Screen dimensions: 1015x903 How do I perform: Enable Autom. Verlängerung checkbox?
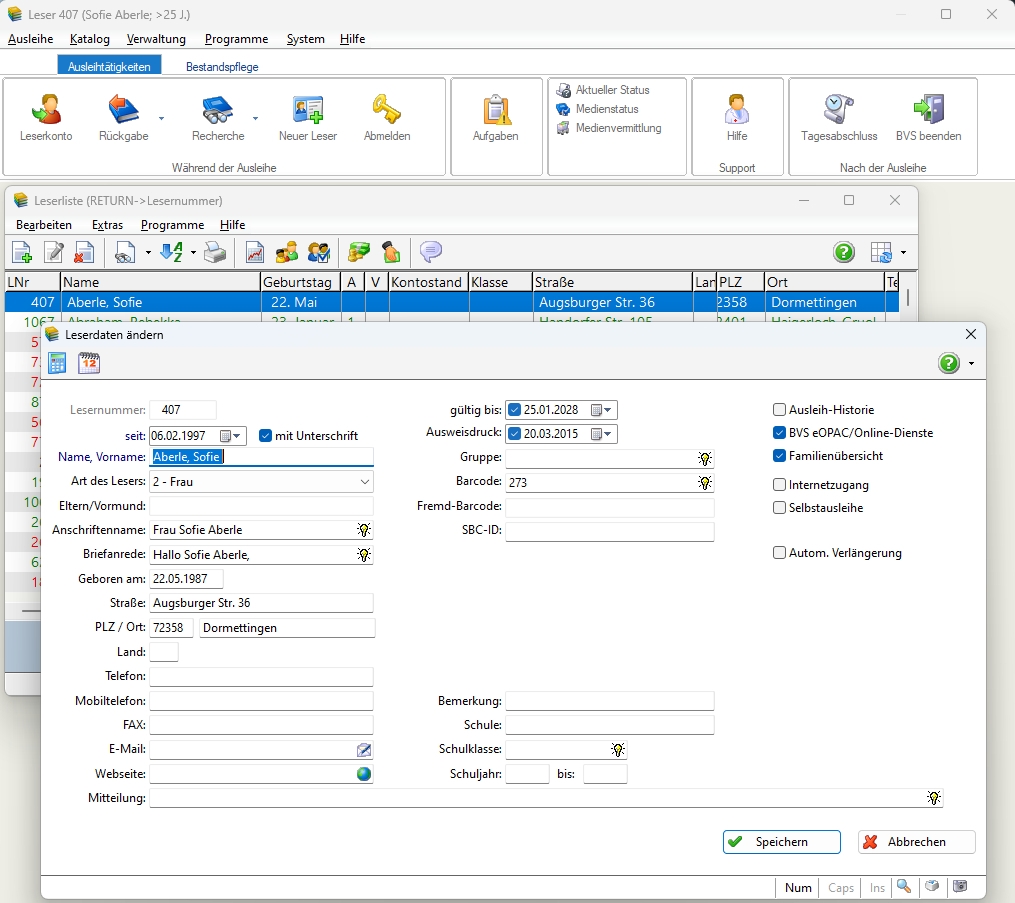(779, 553)
